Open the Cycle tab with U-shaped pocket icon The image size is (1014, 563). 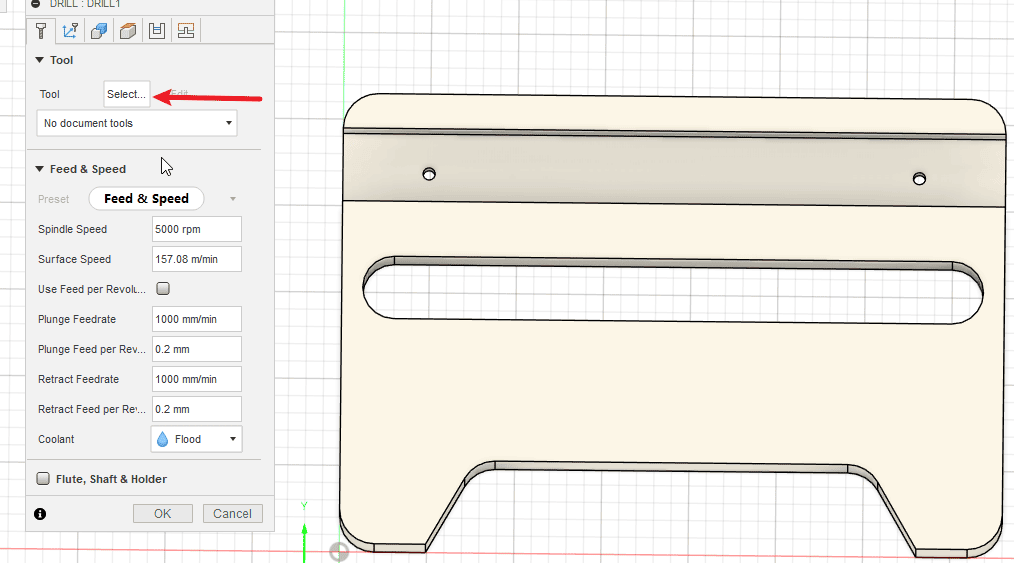[157, 31]
